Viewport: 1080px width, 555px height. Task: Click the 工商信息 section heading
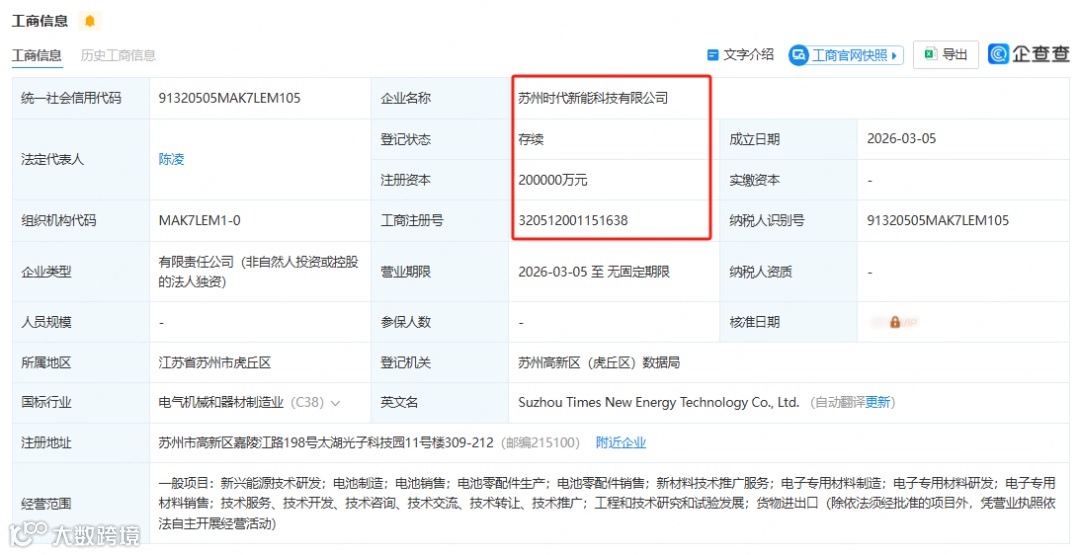coord(40,21)
